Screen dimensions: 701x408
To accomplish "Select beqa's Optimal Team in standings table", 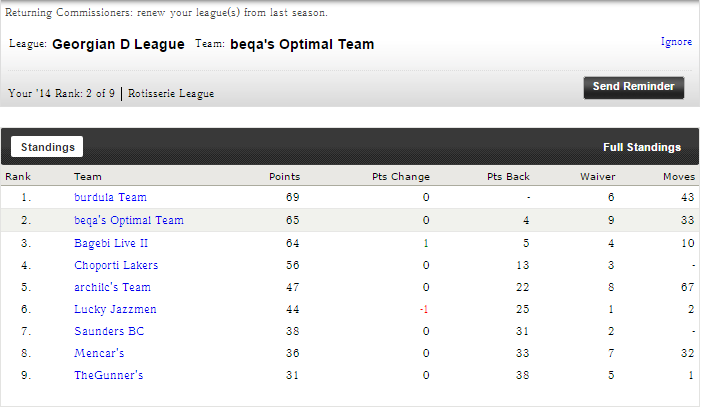I will point(128,220).
